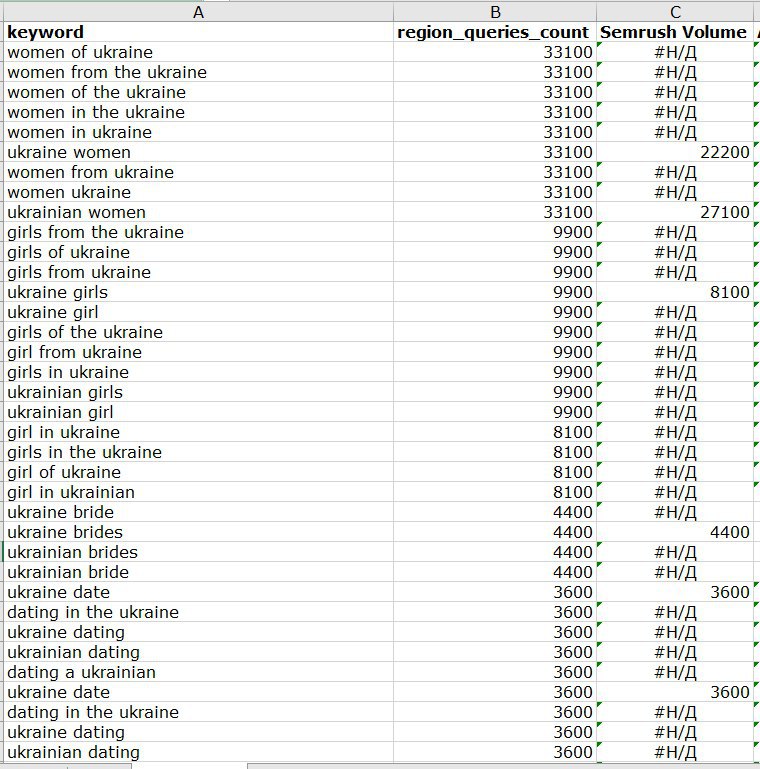Select cell 'women of ukraine'

point(198,52)
